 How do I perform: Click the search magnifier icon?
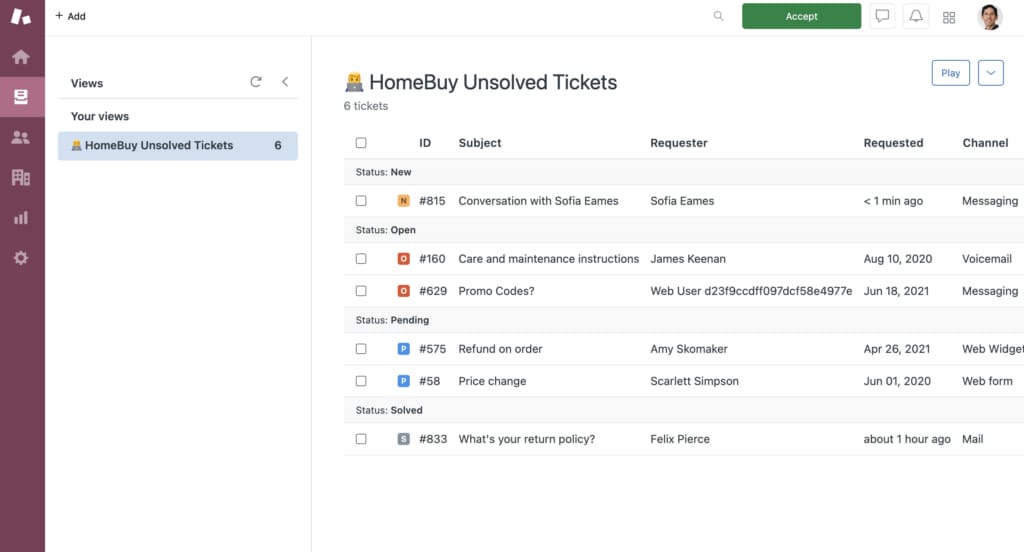718,16
